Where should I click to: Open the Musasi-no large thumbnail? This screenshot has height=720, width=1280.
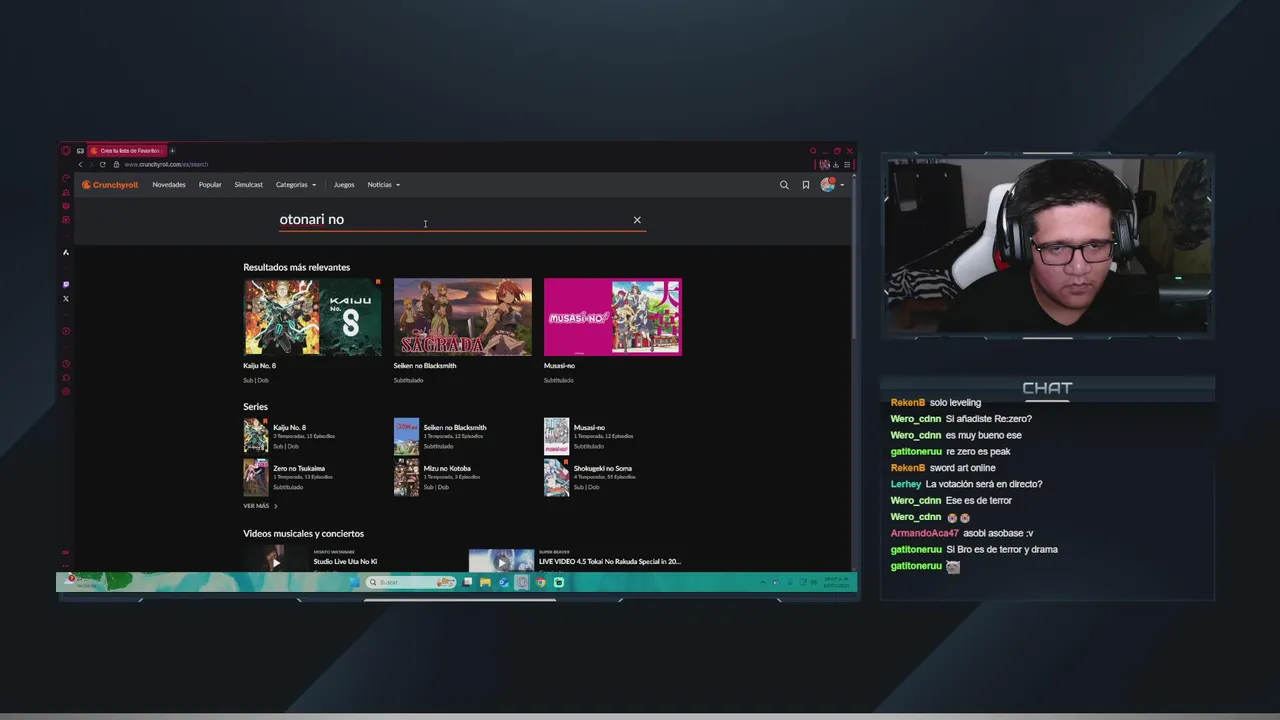point(613,317)
